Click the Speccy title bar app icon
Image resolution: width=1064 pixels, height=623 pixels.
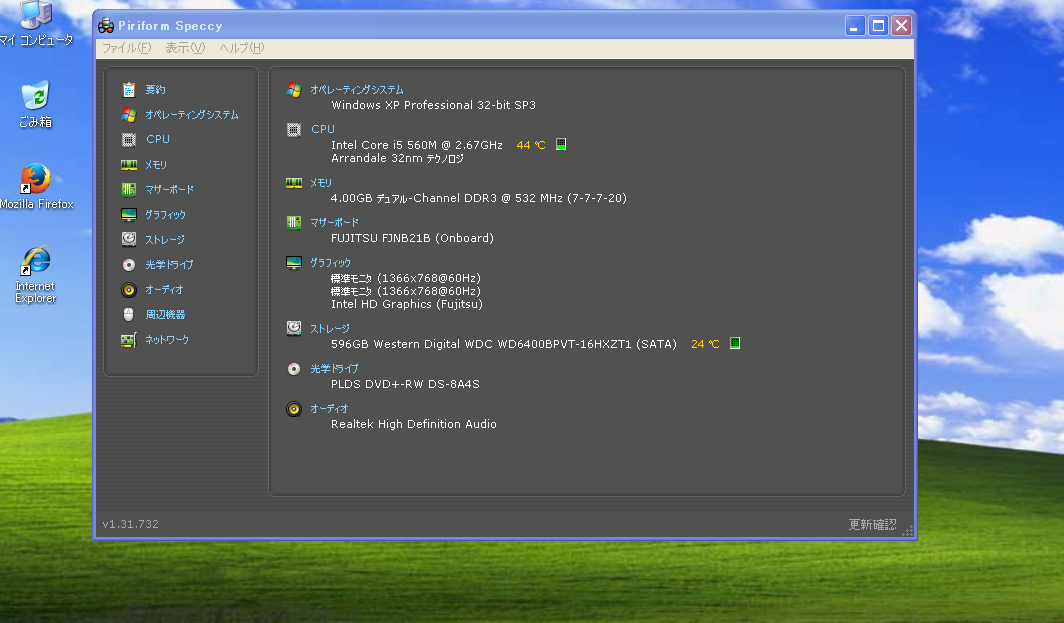tap(106, 26)
